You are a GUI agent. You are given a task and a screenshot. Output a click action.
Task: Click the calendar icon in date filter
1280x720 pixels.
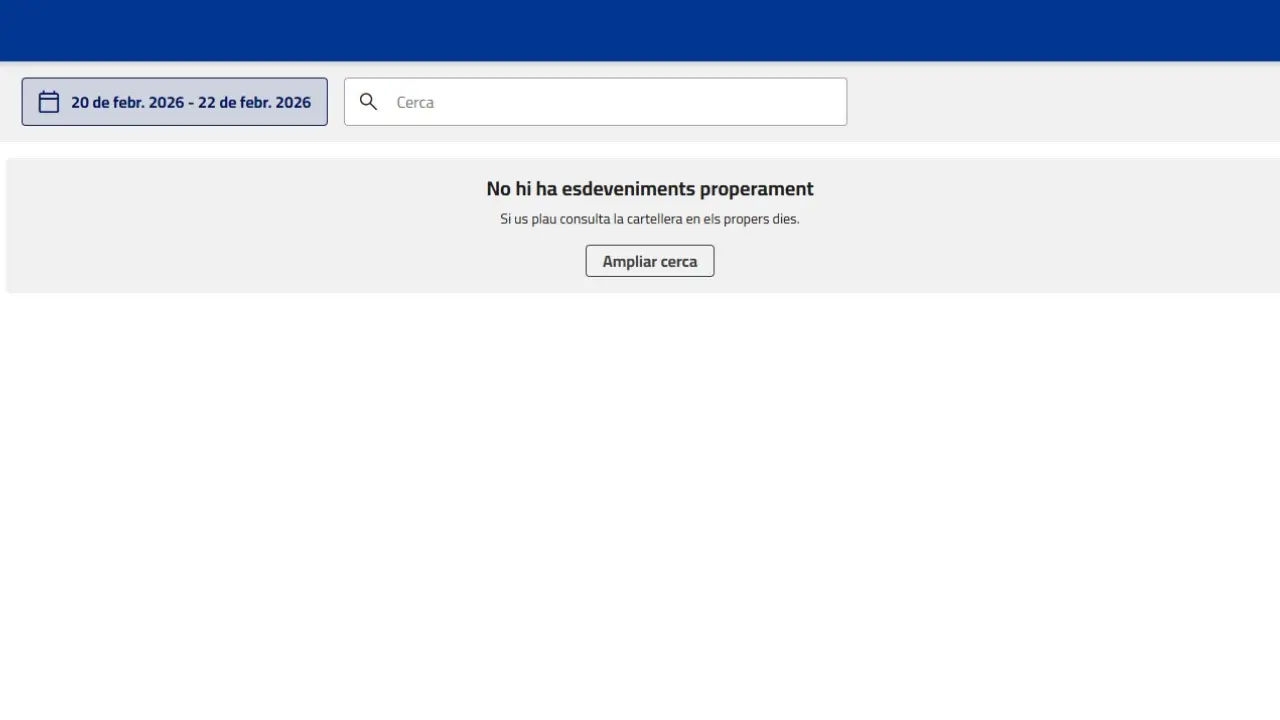point(49,102)
